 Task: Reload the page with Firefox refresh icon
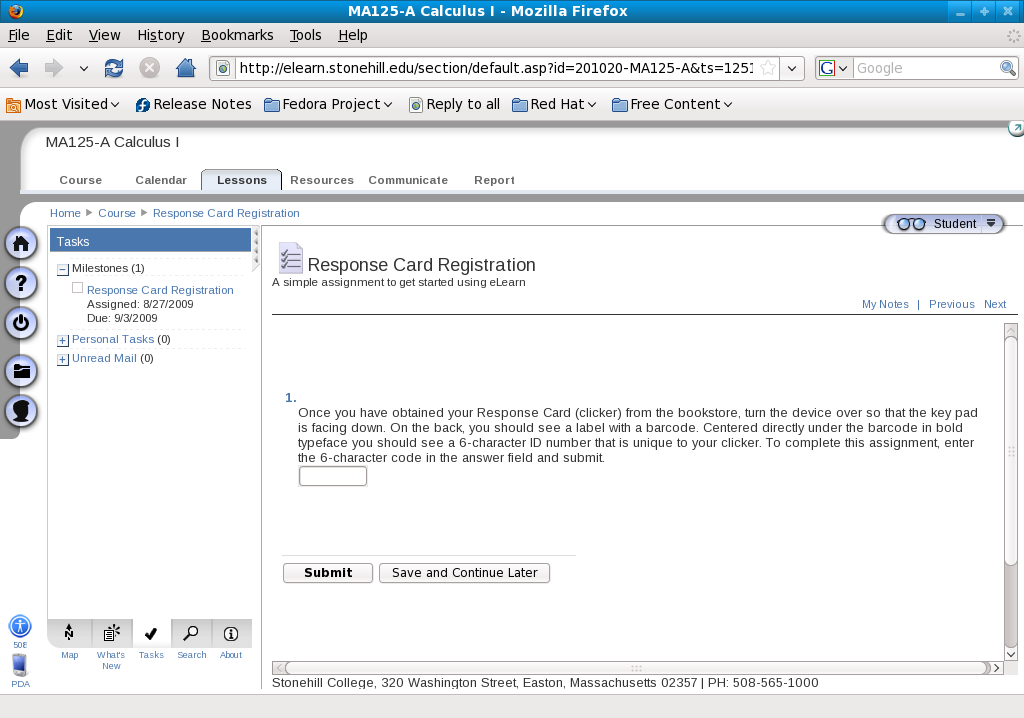point(114,68)
